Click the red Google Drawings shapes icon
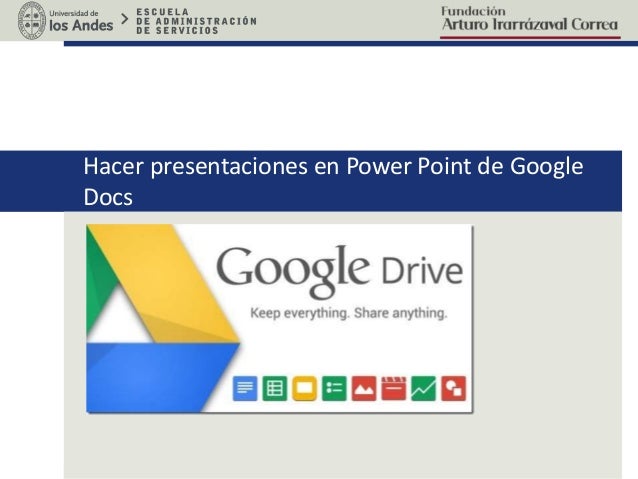Image resolution: width=638 pixels, height=479 pixels. tap(453, 388)
